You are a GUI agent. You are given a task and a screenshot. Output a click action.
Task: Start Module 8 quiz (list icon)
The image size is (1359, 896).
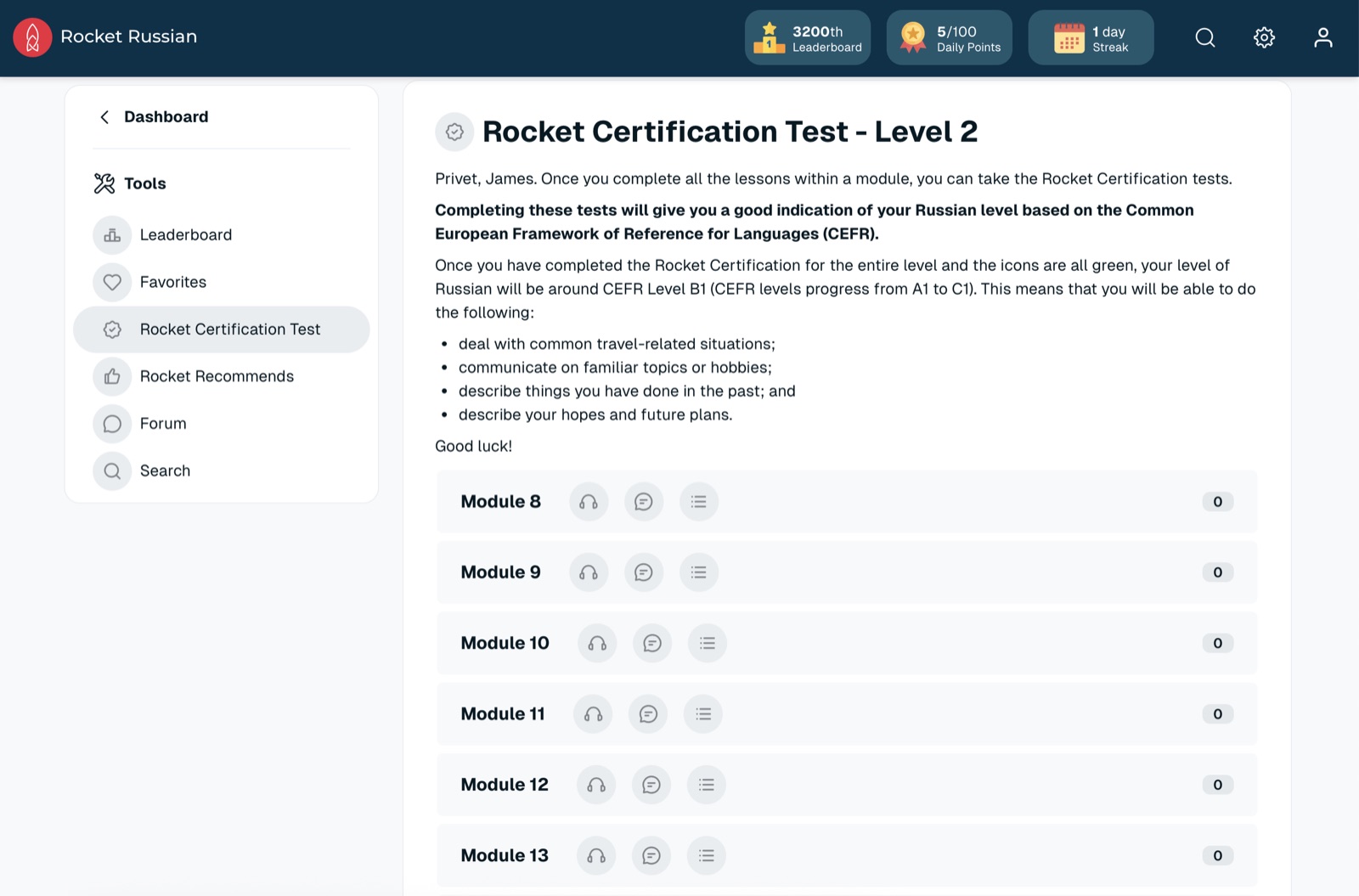pos(699,502)
